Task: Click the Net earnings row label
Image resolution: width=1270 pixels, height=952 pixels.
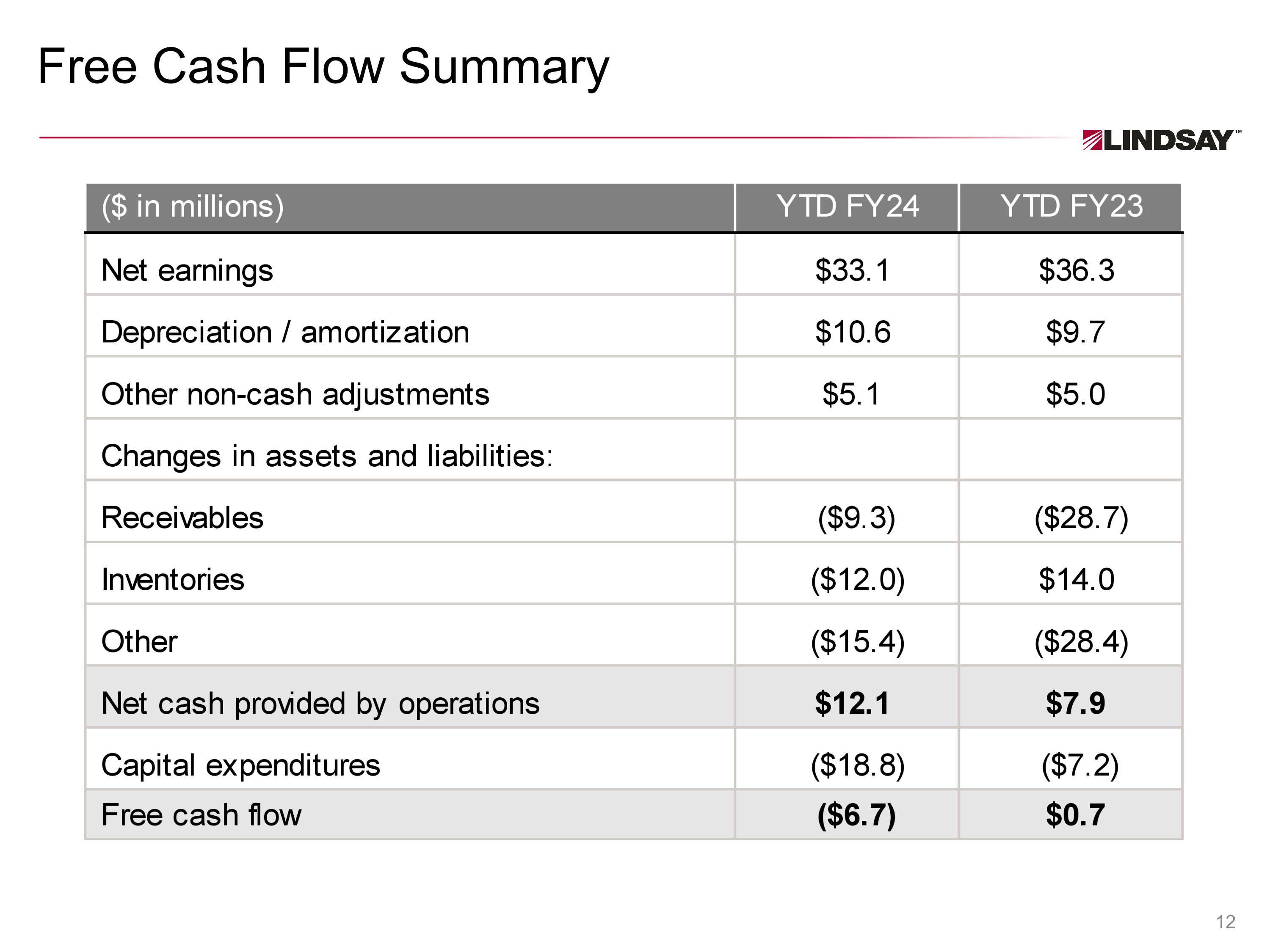Action: point(187,270)
